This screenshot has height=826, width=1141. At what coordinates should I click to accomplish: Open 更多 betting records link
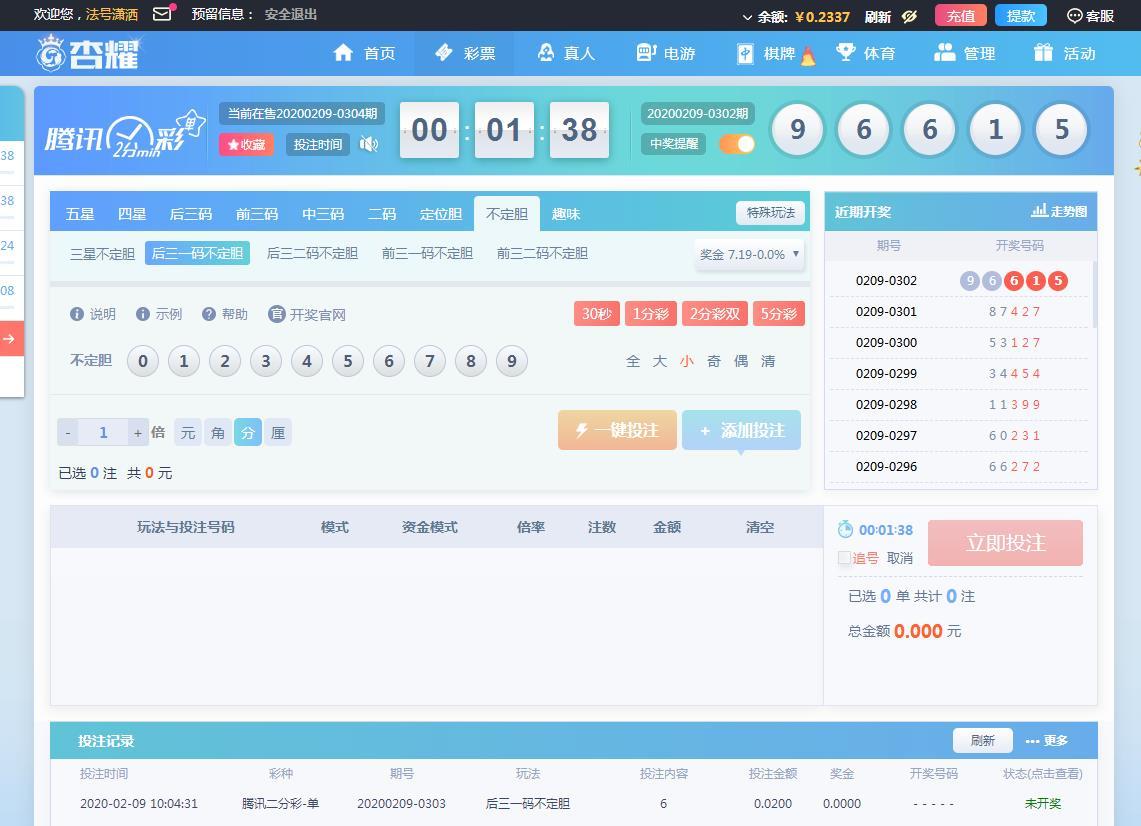coord(1046,740)
